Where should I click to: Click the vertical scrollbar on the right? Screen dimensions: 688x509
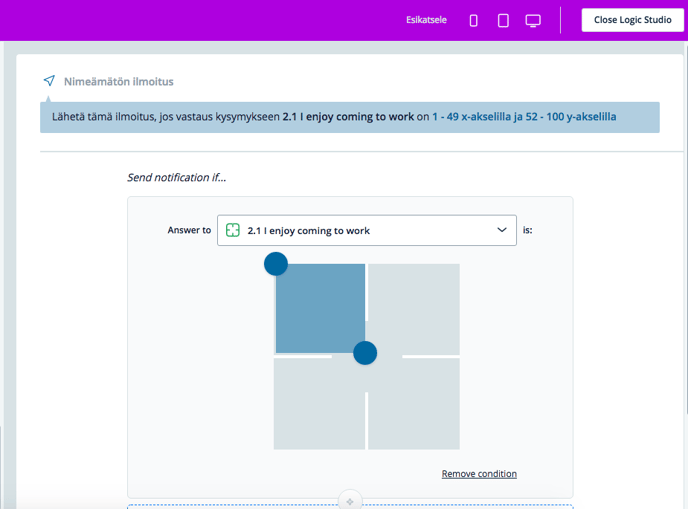686,228
